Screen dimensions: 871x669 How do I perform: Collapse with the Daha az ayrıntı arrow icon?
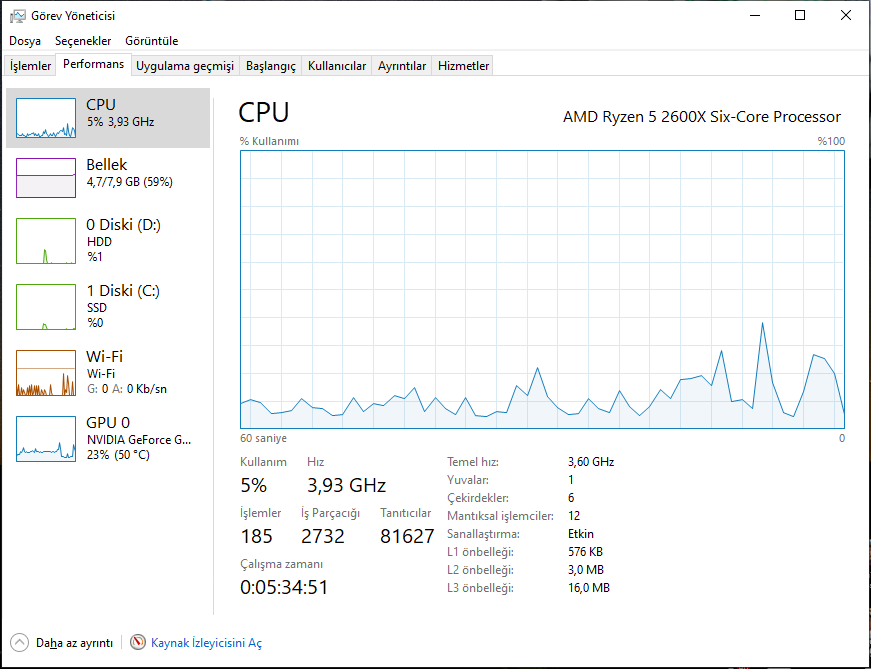[19, 642]
